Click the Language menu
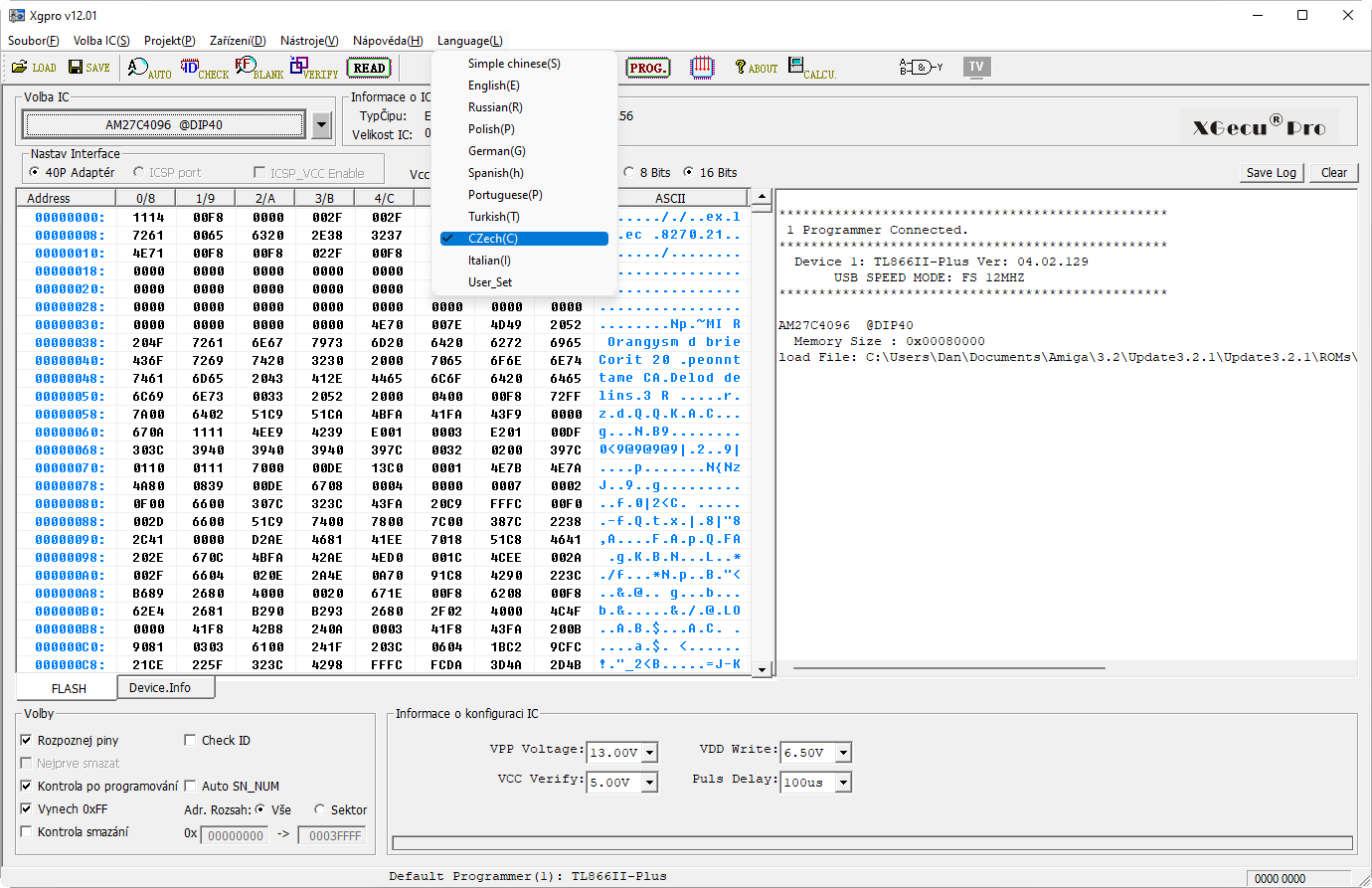 tap(470, 41)
